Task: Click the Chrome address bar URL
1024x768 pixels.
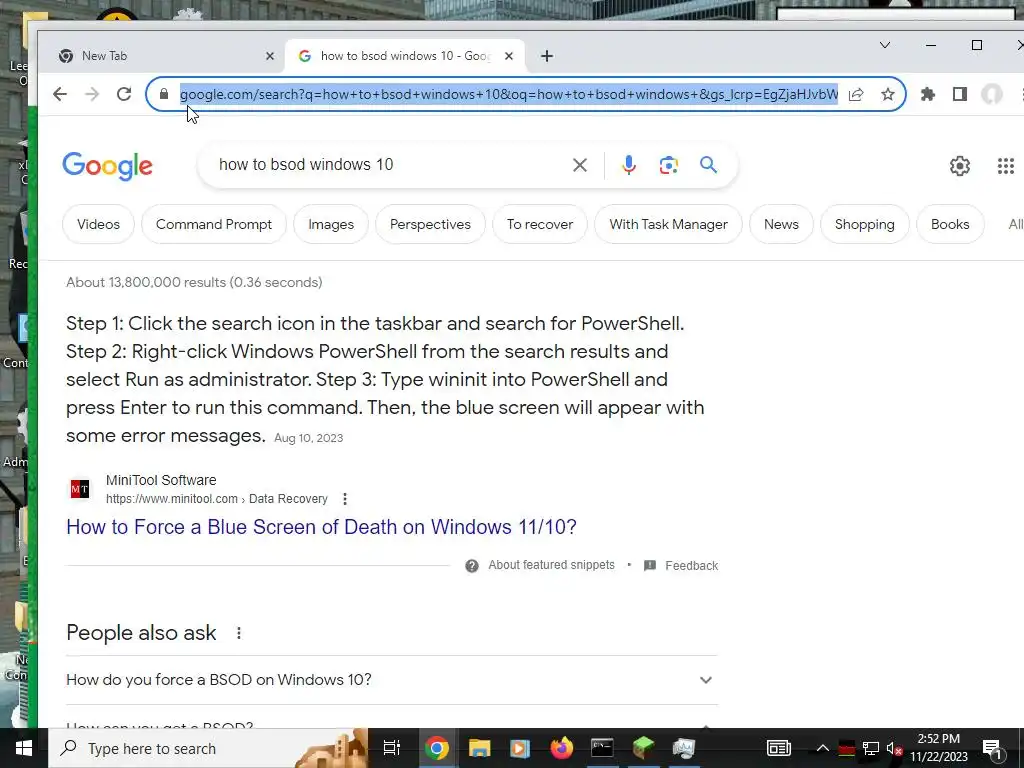Action: [509, 94]
